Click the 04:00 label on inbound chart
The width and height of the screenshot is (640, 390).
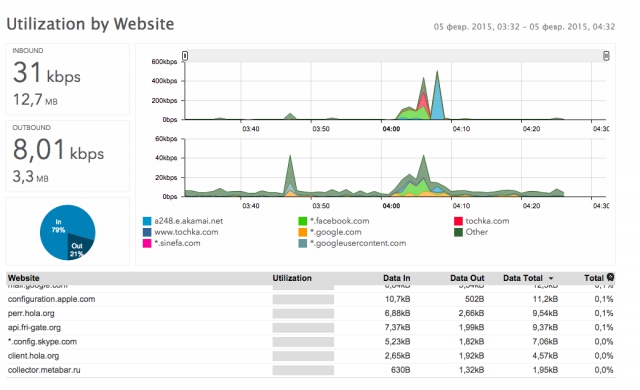tap(391, 129)
